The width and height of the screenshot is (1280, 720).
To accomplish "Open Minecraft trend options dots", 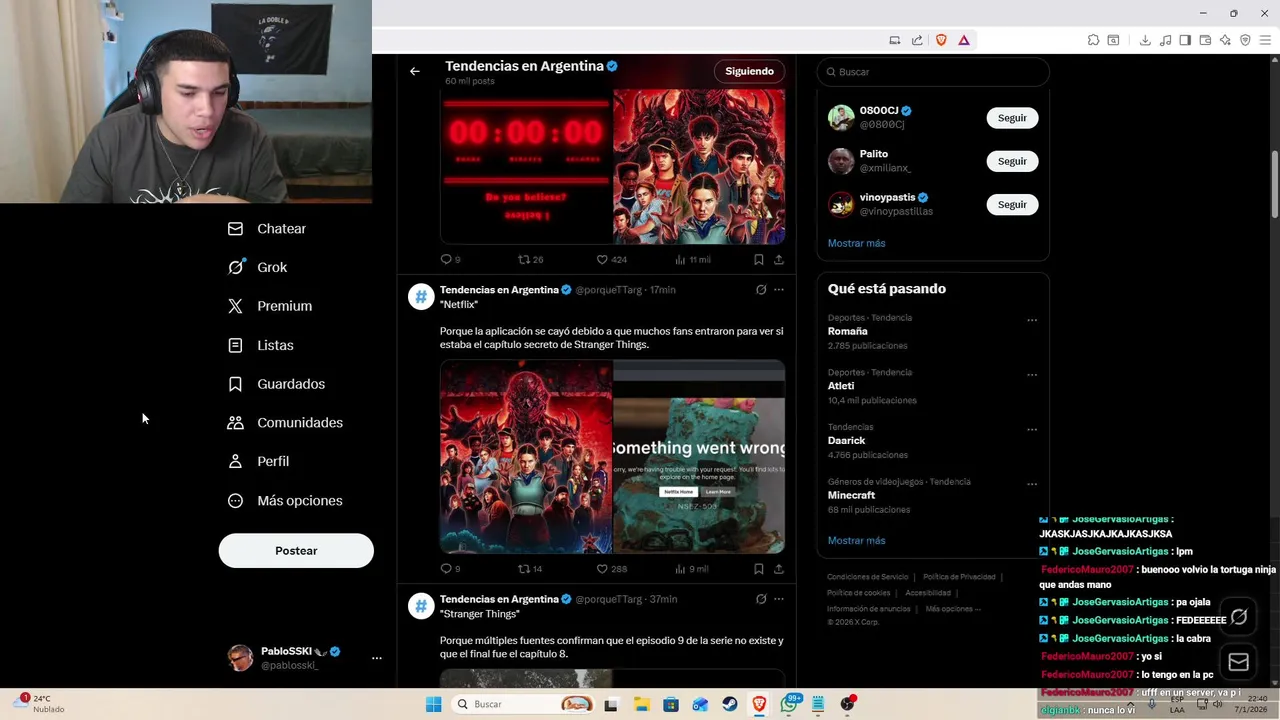I will coord(1032,485).
